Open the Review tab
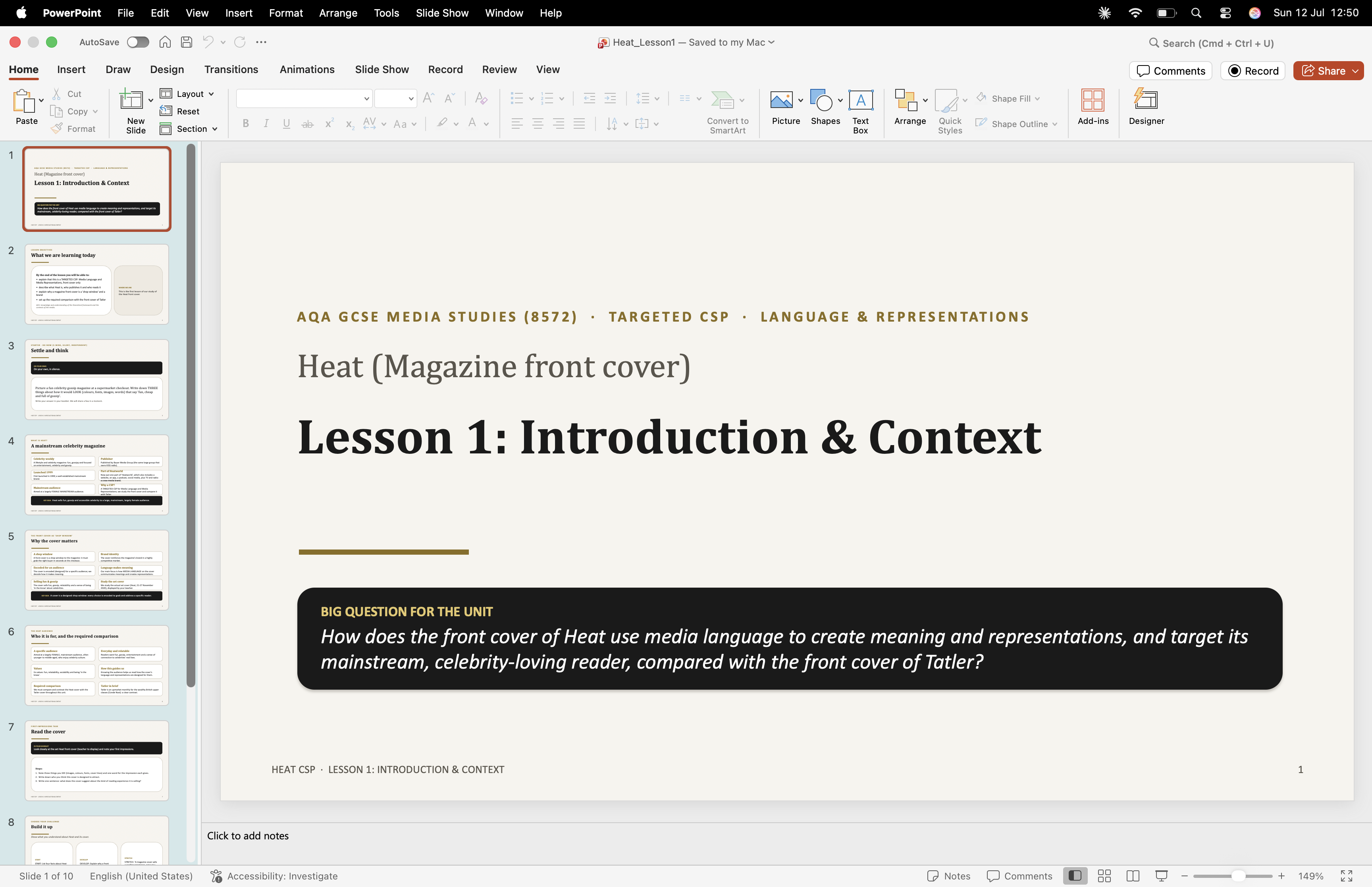 [499, 69]
